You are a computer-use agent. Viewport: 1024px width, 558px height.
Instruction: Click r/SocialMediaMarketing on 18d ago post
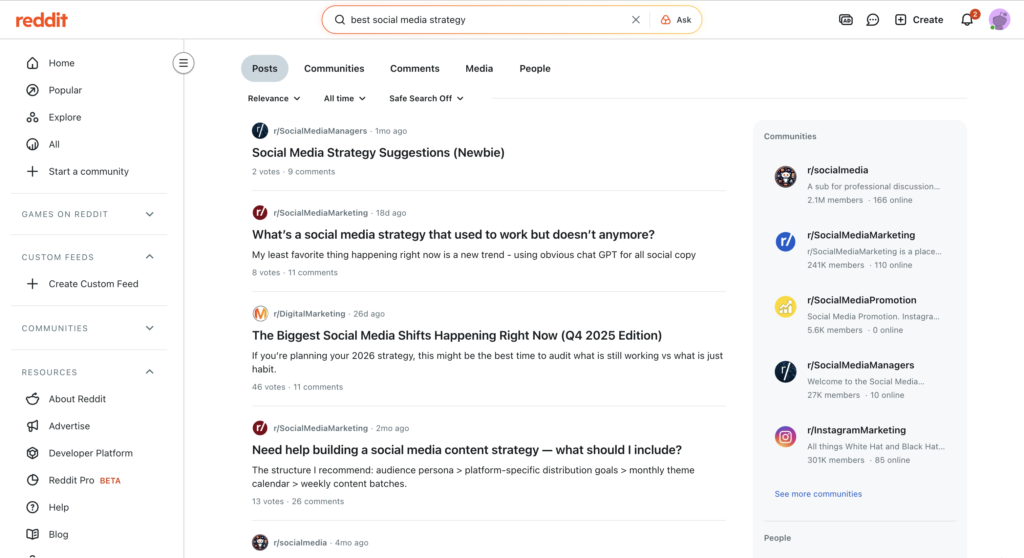pos(321,213)
